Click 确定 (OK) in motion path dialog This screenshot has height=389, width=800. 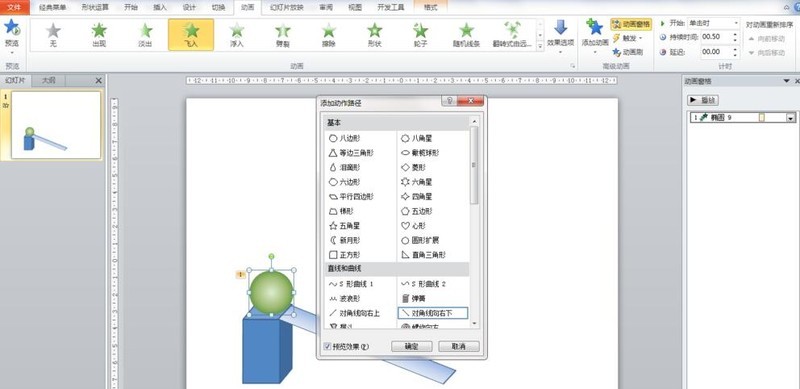pos(411,347)
